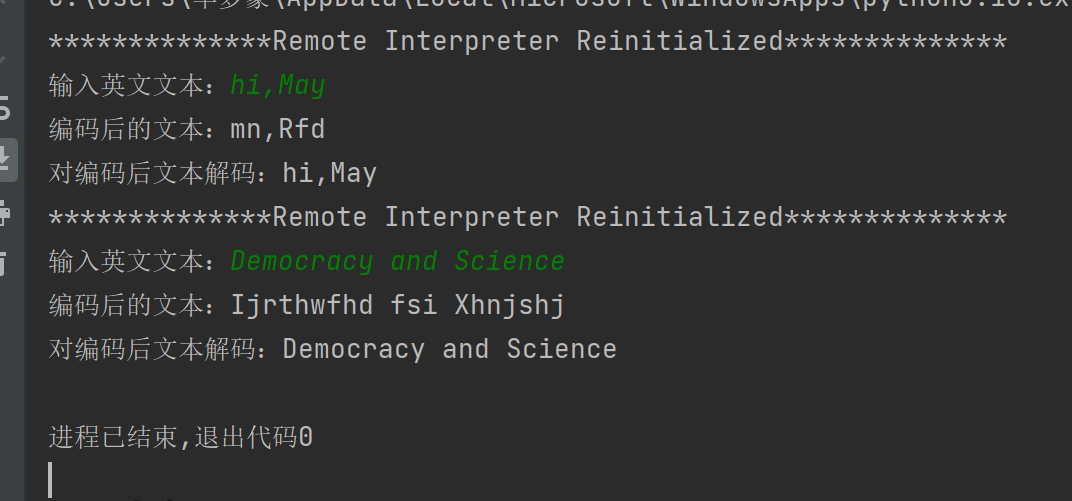This screenshot has width=1072, height=501.
Task: Click the down-arrow icon at gutter top
Action: point(3,60)
